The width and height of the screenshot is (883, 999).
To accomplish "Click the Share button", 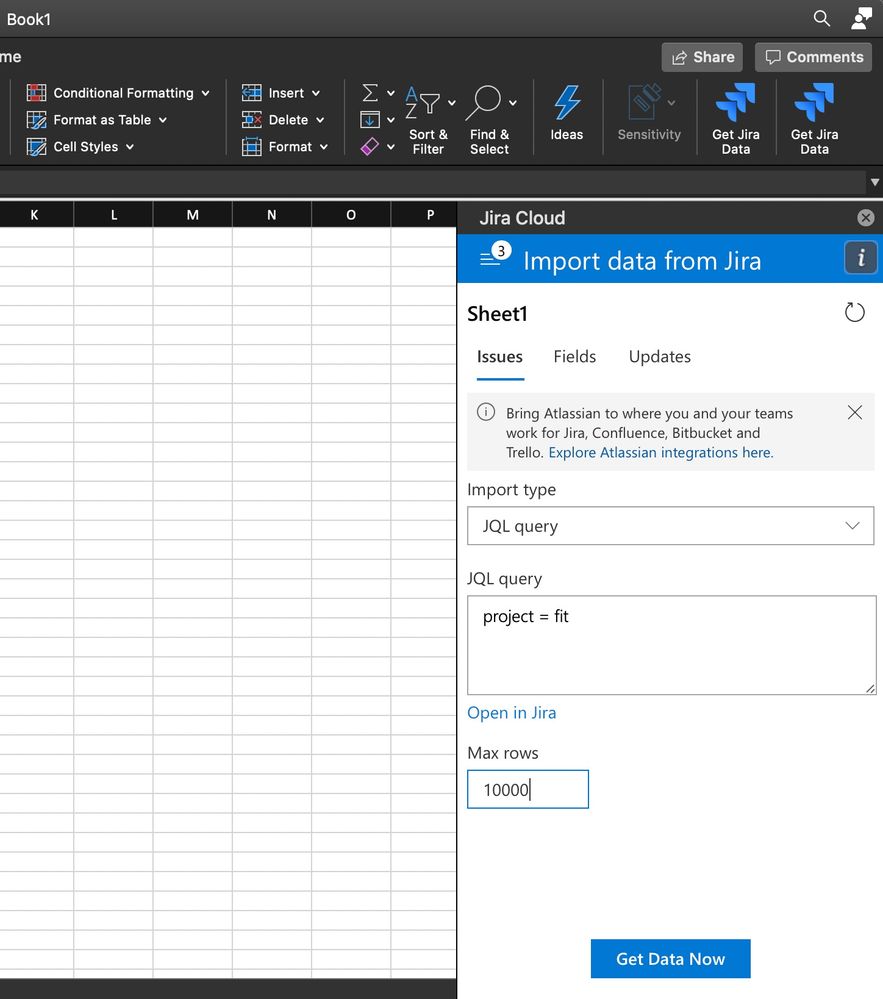I will (x=703, y=57).
